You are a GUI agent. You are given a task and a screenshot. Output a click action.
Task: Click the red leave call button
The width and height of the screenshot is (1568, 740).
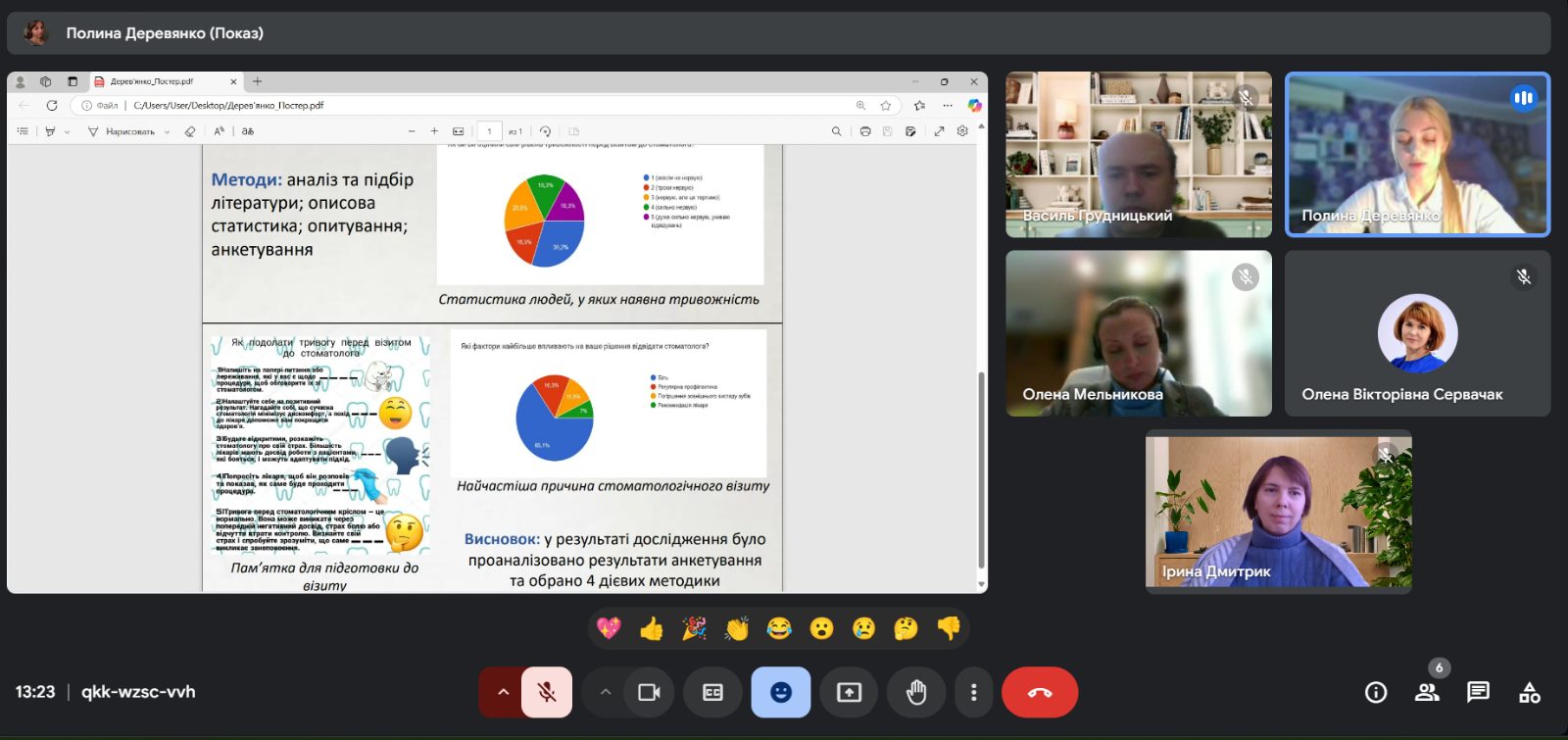[x=1040, y=692]
